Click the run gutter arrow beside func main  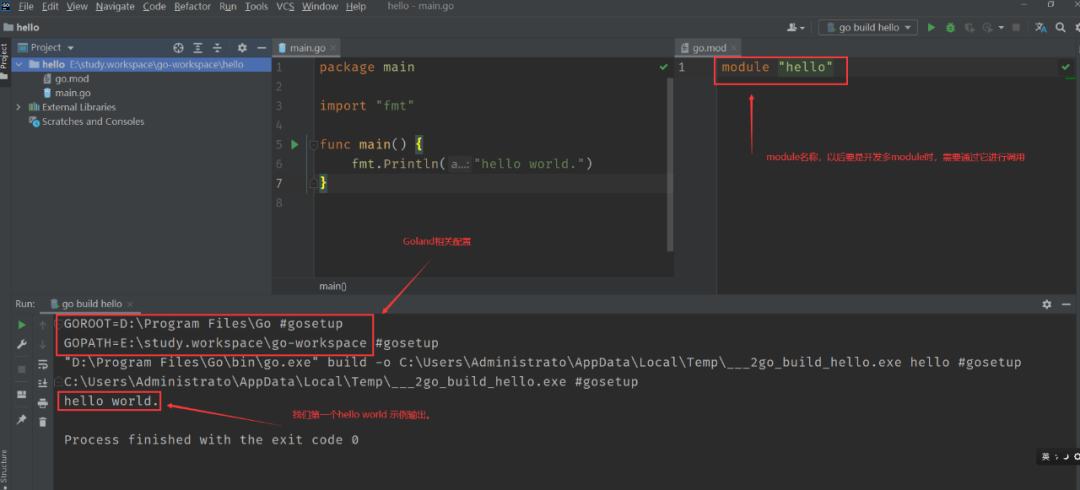tap(294, 144)
